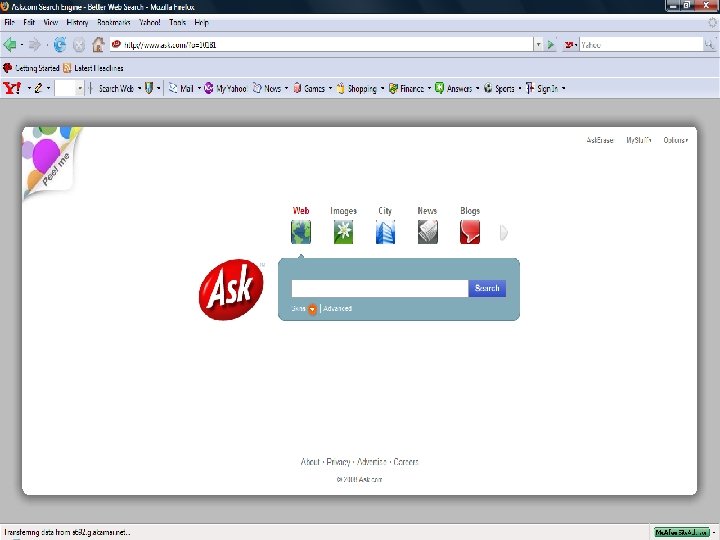Open Yahoo Answers toolbar button
720x540 pixels.
point(454,88)
